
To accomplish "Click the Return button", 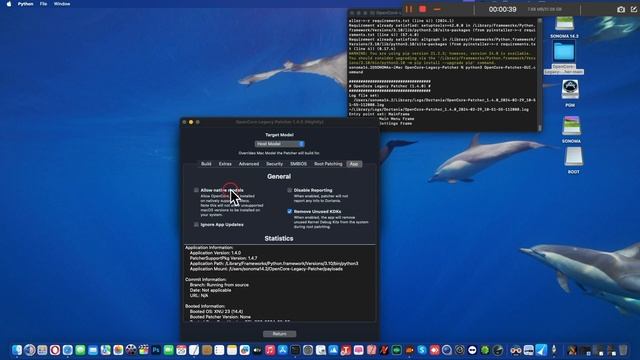I will coord(280,334).
